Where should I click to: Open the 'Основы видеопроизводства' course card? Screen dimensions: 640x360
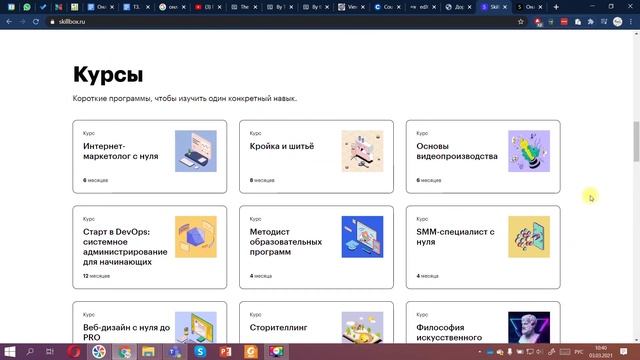pos(483,156)
